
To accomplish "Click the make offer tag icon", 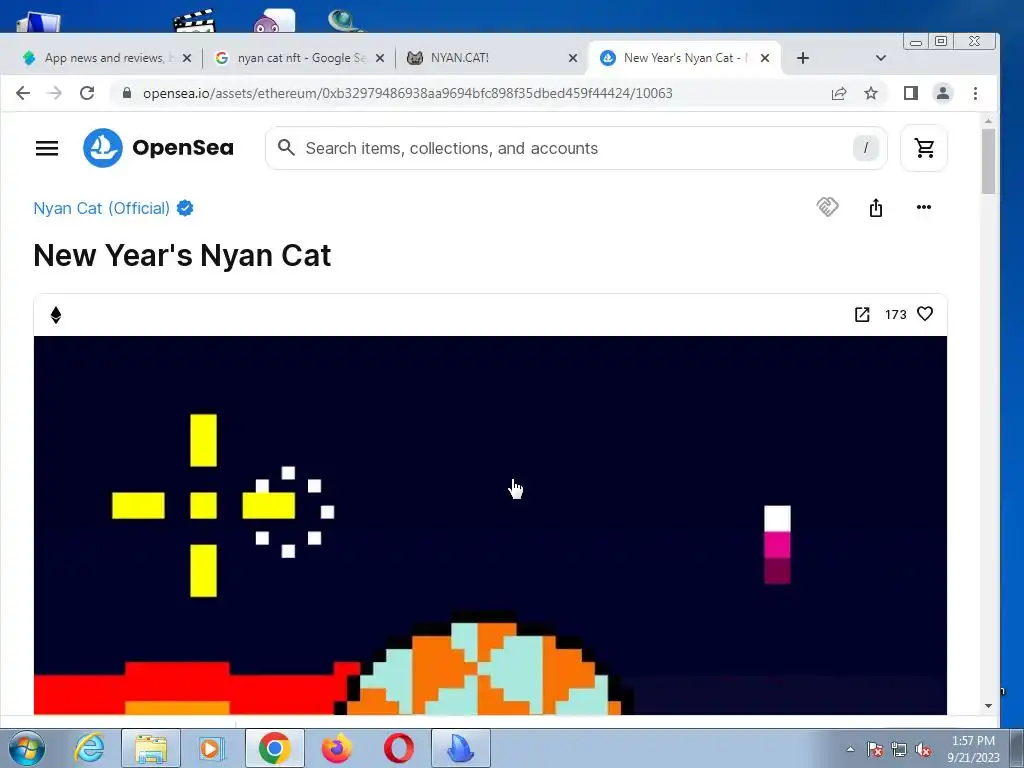I will click(x=827, y=207).
